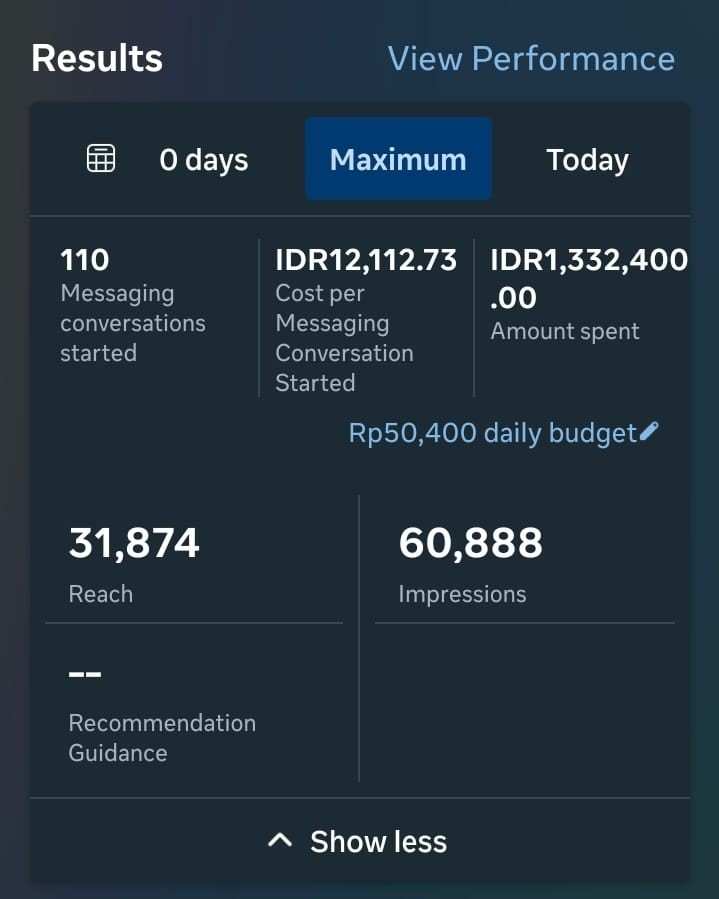Select the 0 days tab
The image size is (719, 899).
[x=203, y=160]
